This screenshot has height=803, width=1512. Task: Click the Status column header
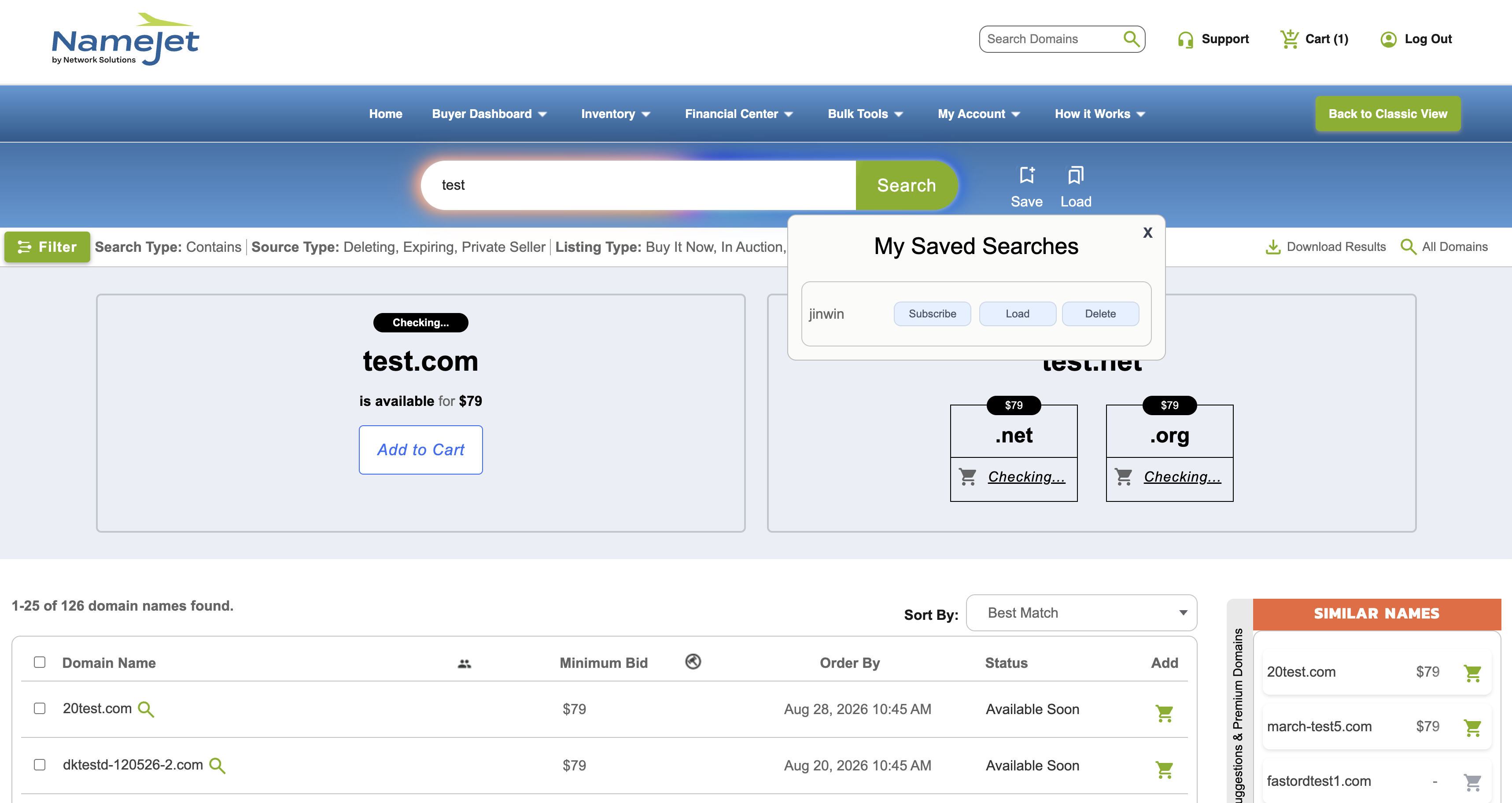coord(1006,663)
